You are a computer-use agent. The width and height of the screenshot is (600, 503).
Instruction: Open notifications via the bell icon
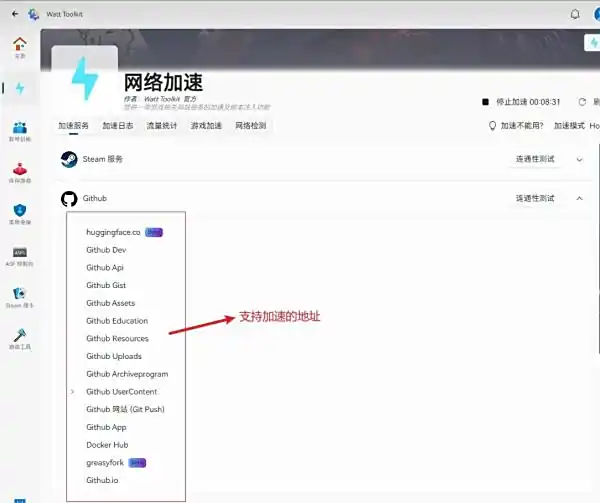click(575, 15)
